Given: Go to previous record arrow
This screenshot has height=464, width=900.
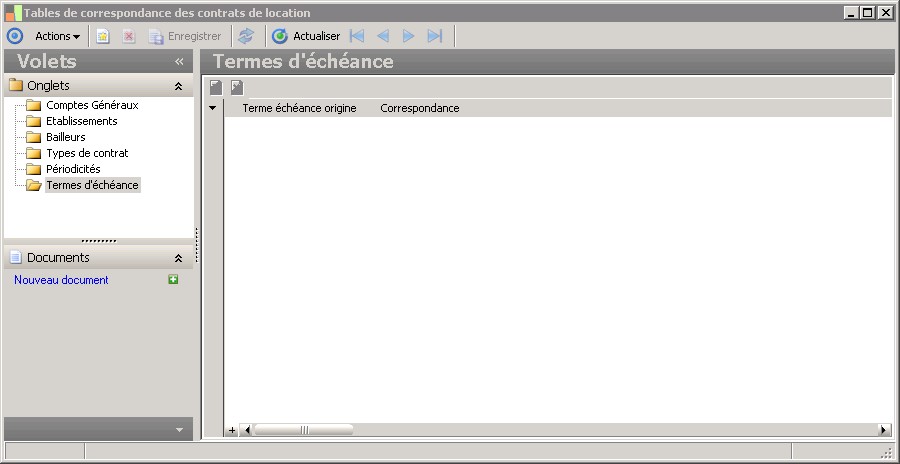Looking at the screenshot, I should [x=383, y=36].
